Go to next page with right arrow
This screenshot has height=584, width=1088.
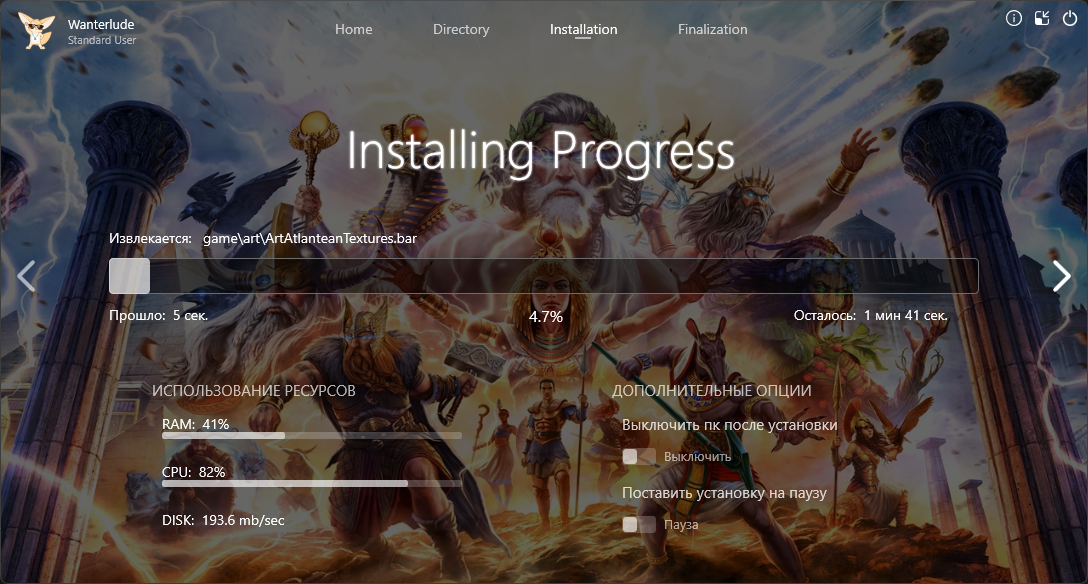[x=1061, y=276]
